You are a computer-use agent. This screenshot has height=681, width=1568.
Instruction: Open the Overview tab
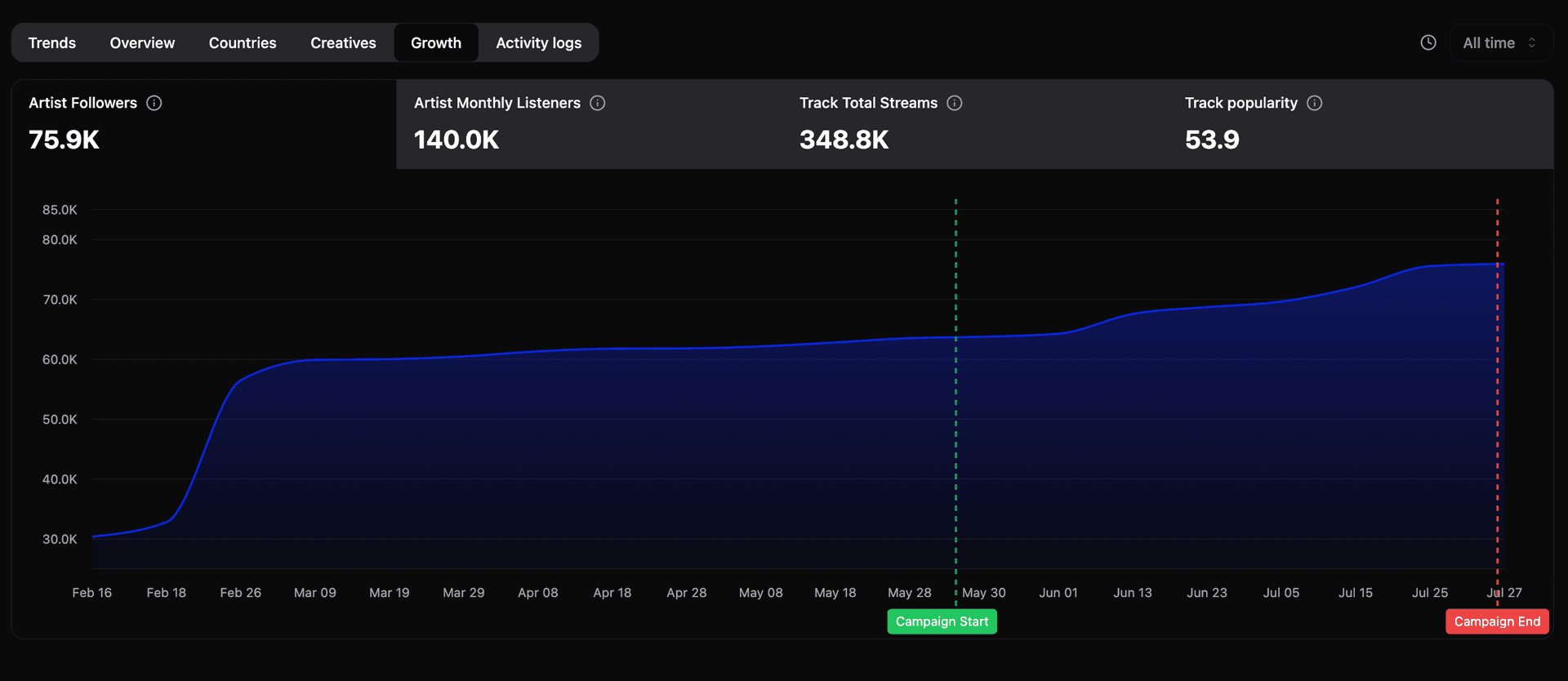[x=142, y=42]
